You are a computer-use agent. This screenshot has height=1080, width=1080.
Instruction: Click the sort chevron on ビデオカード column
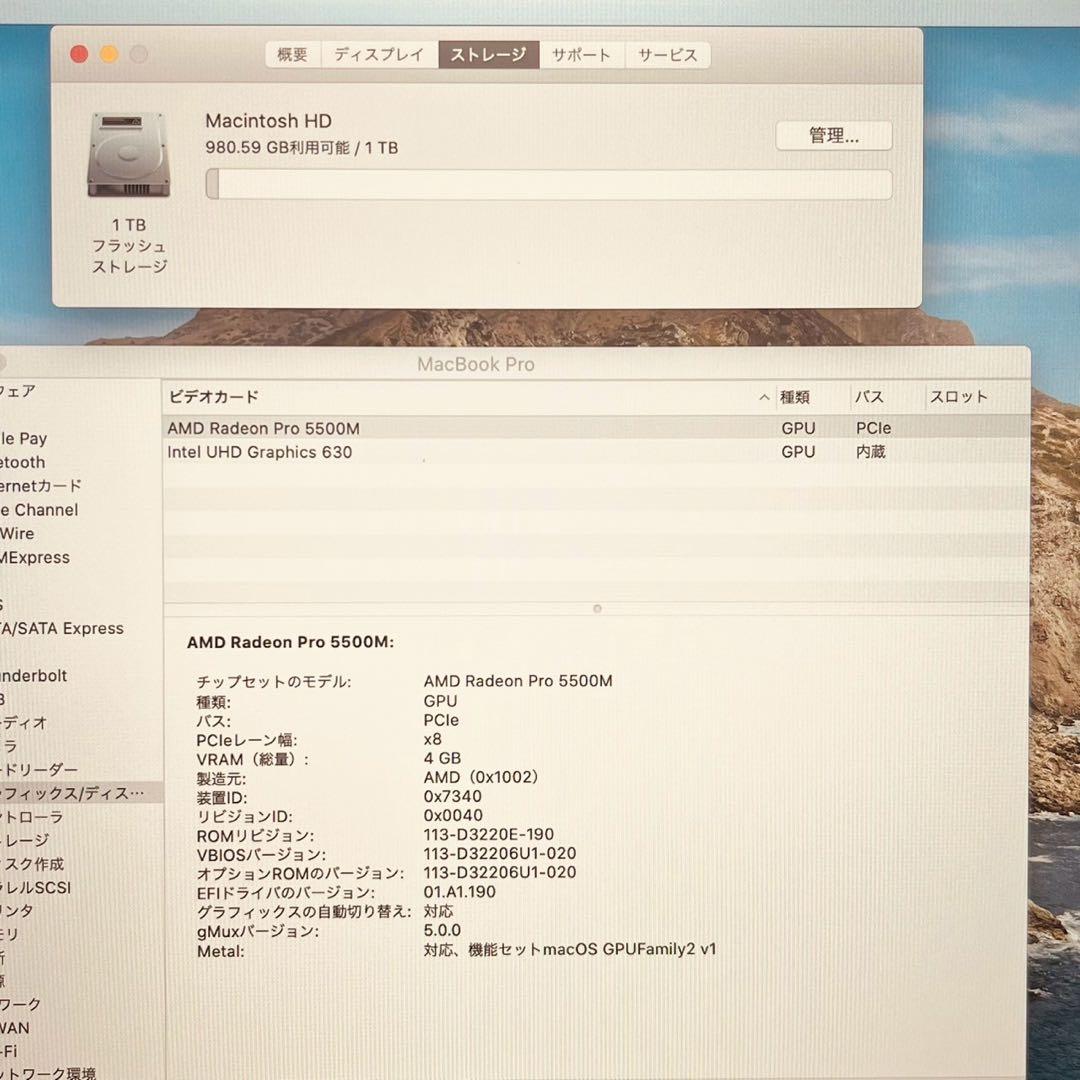(763, 397)
